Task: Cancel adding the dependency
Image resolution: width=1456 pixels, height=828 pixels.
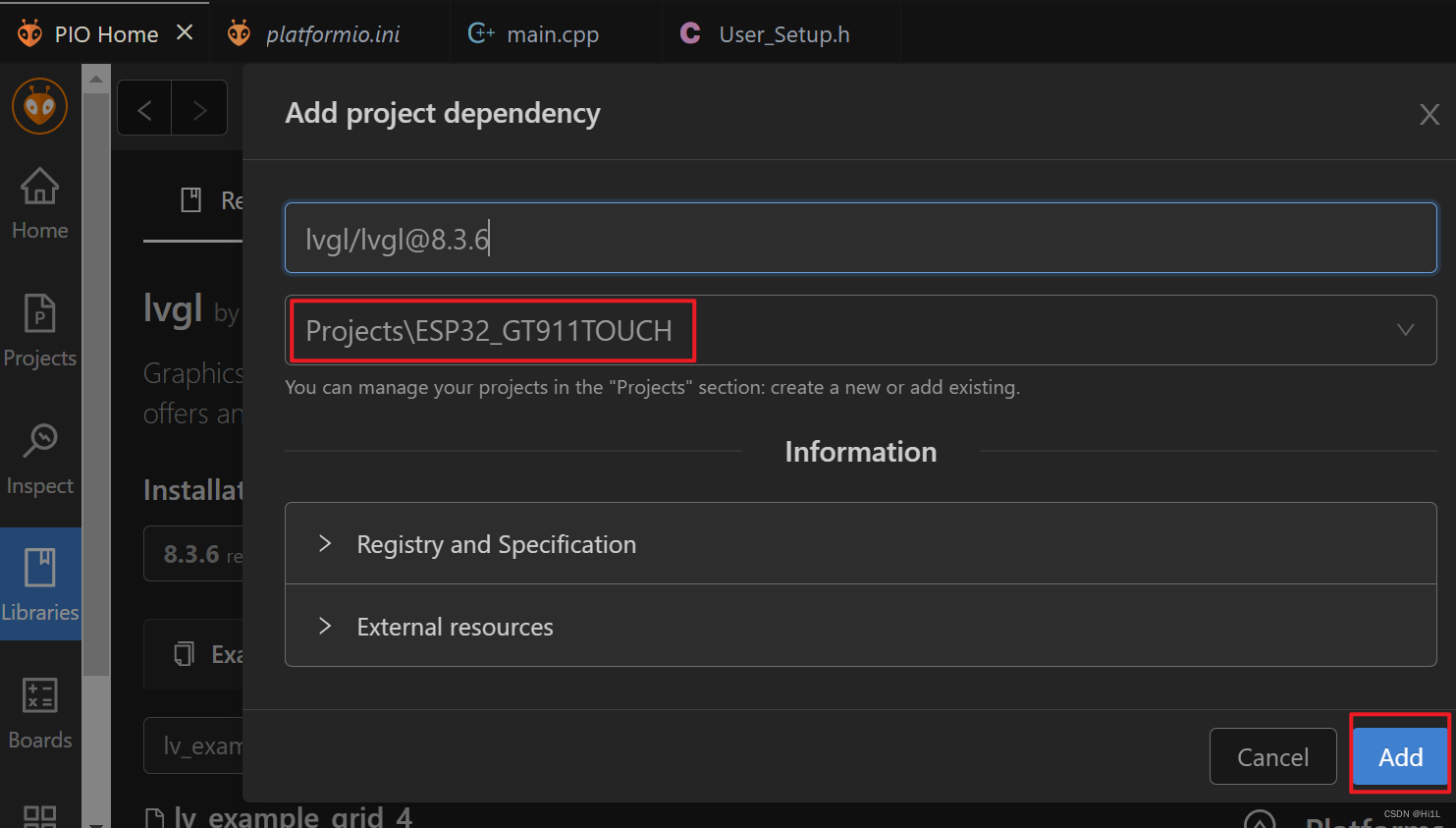Action: (1272, 756)
